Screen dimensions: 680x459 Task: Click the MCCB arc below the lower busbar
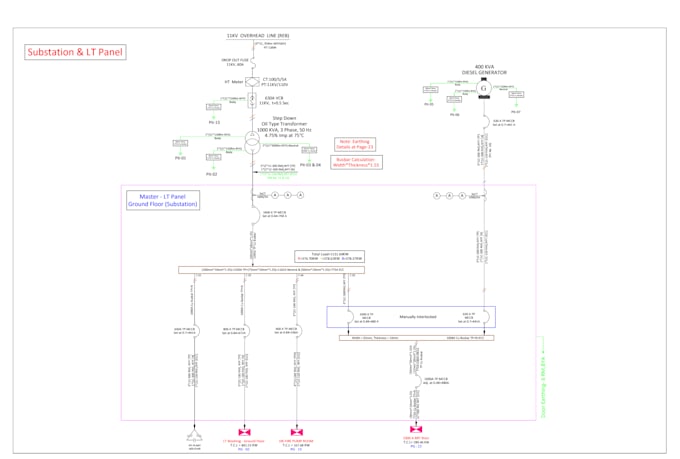(418, 381)
